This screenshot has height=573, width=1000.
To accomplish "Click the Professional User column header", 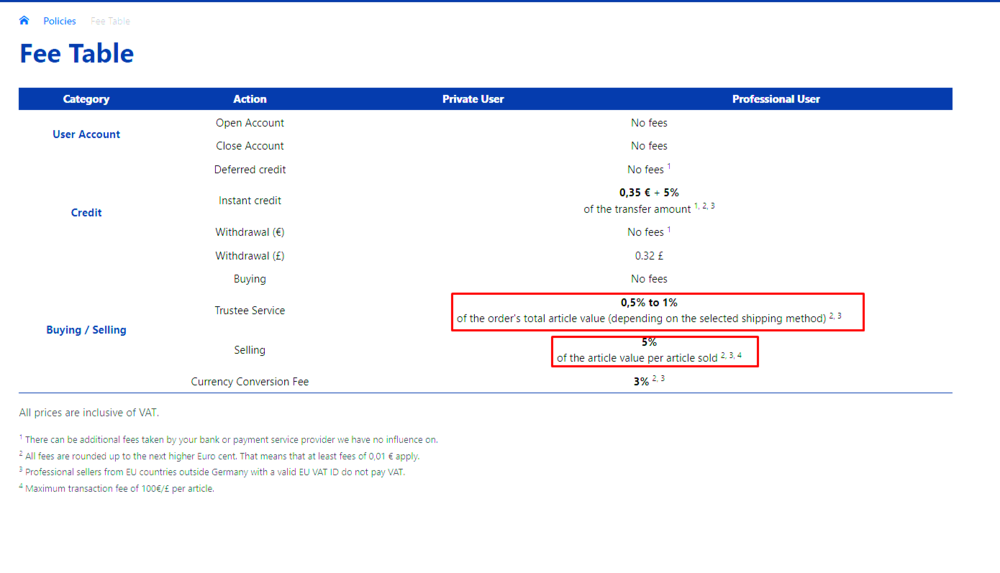I will click(775, 99).
